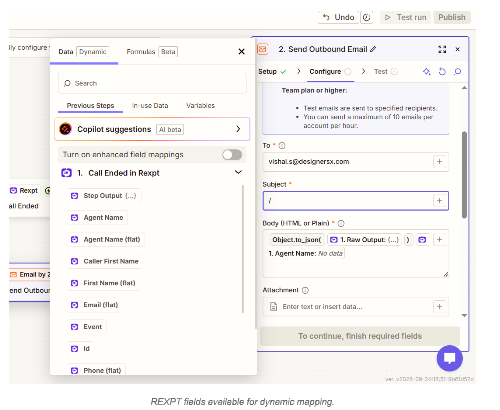500x410 pixels.
Task: Select the First Name (flat) field
Action: 103,283
